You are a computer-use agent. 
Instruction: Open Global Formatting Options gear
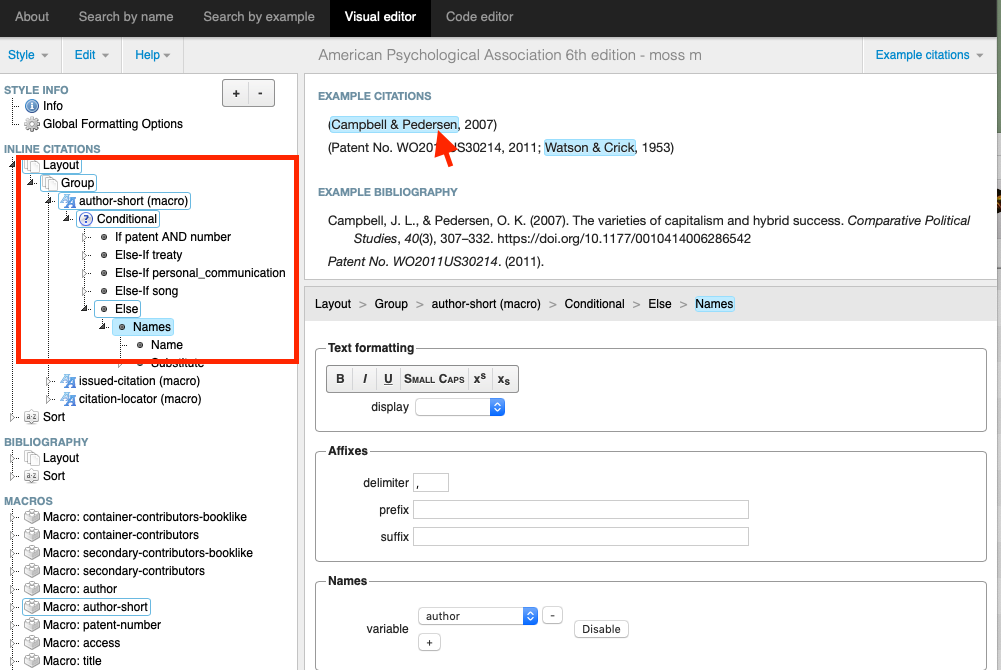31,124
